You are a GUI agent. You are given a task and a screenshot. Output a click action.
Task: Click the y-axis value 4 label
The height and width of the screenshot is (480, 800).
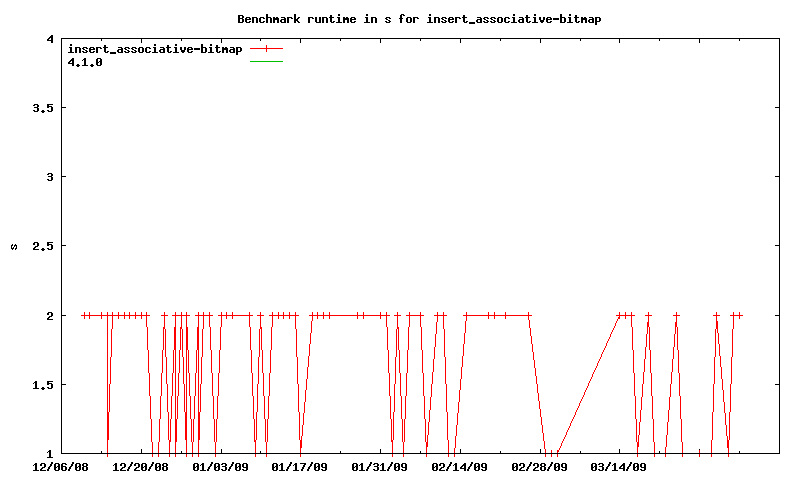pos(49,39)
